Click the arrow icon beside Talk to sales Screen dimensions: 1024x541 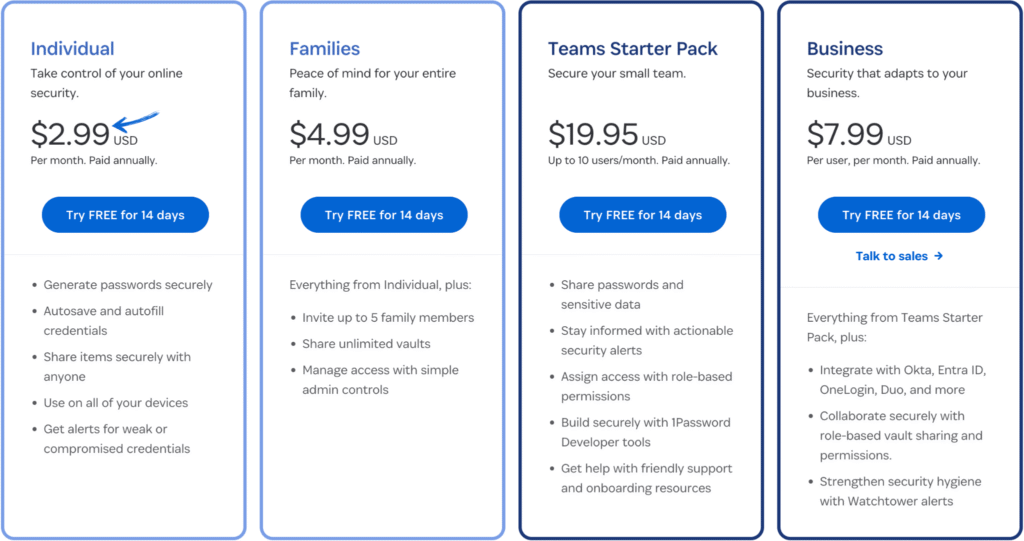tap(938, 256)
